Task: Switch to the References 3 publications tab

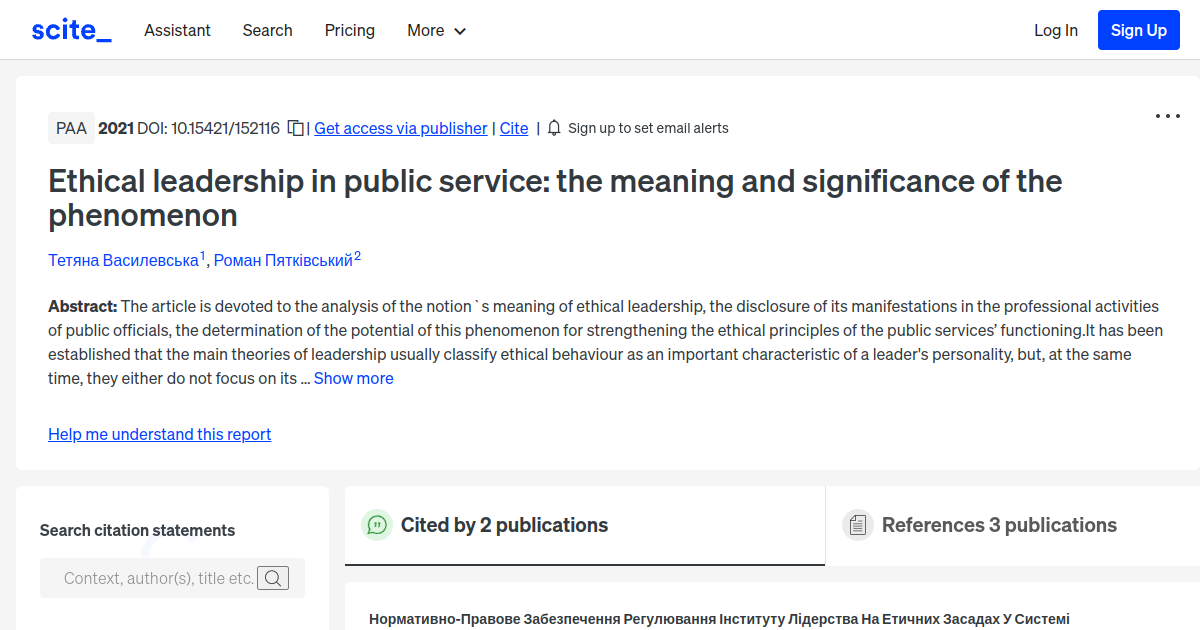Action: 1000,524
